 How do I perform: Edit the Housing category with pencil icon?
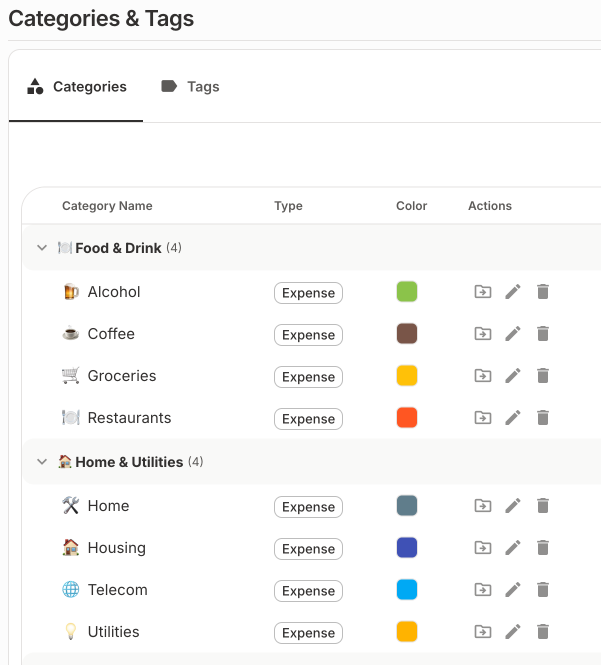click(x=513, y=548)
